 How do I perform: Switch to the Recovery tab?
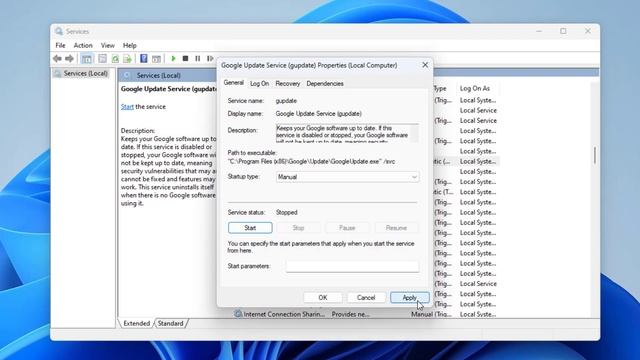point(287,83)
